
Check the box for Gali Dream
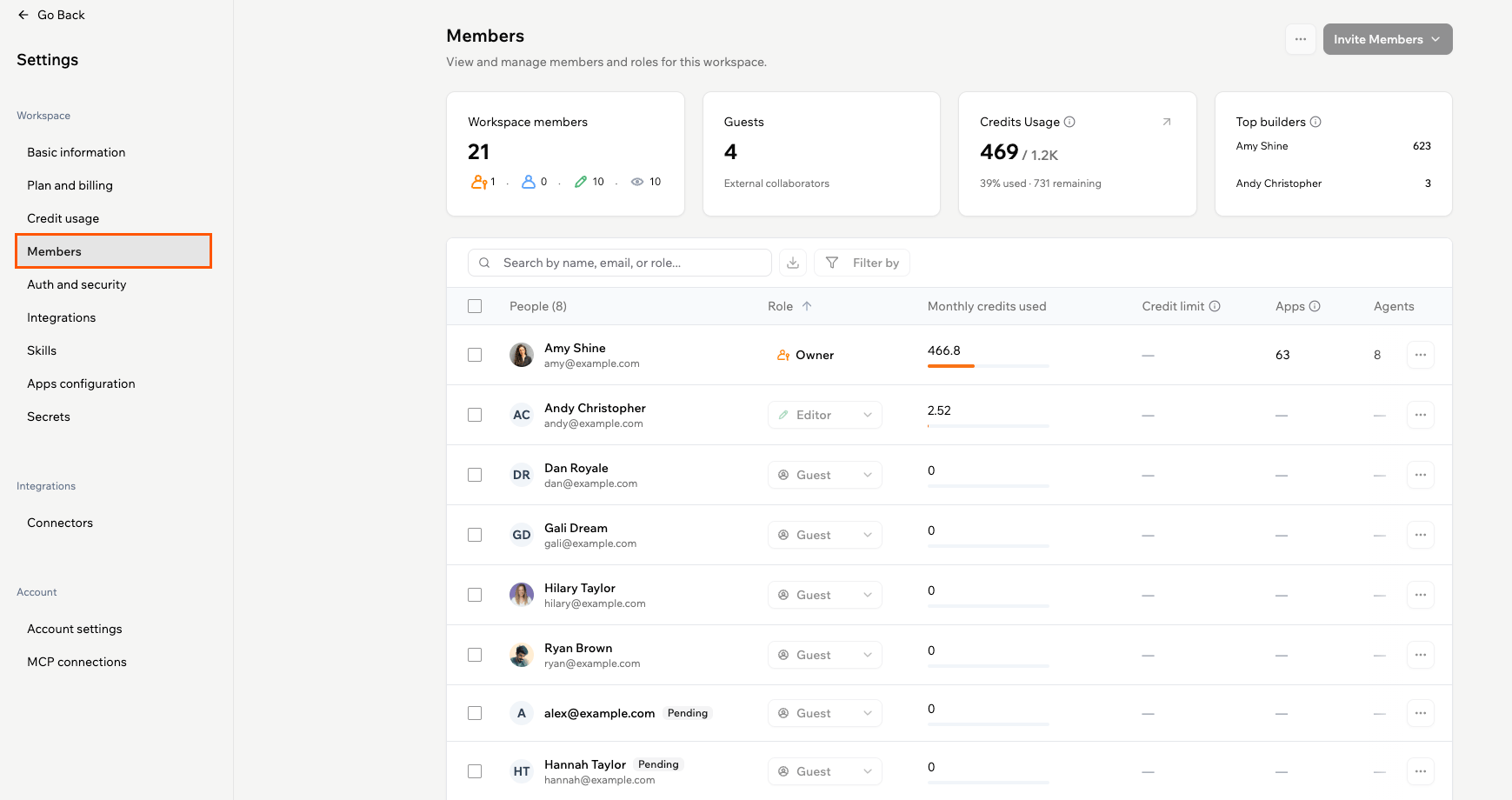click(x=475, y=535)
